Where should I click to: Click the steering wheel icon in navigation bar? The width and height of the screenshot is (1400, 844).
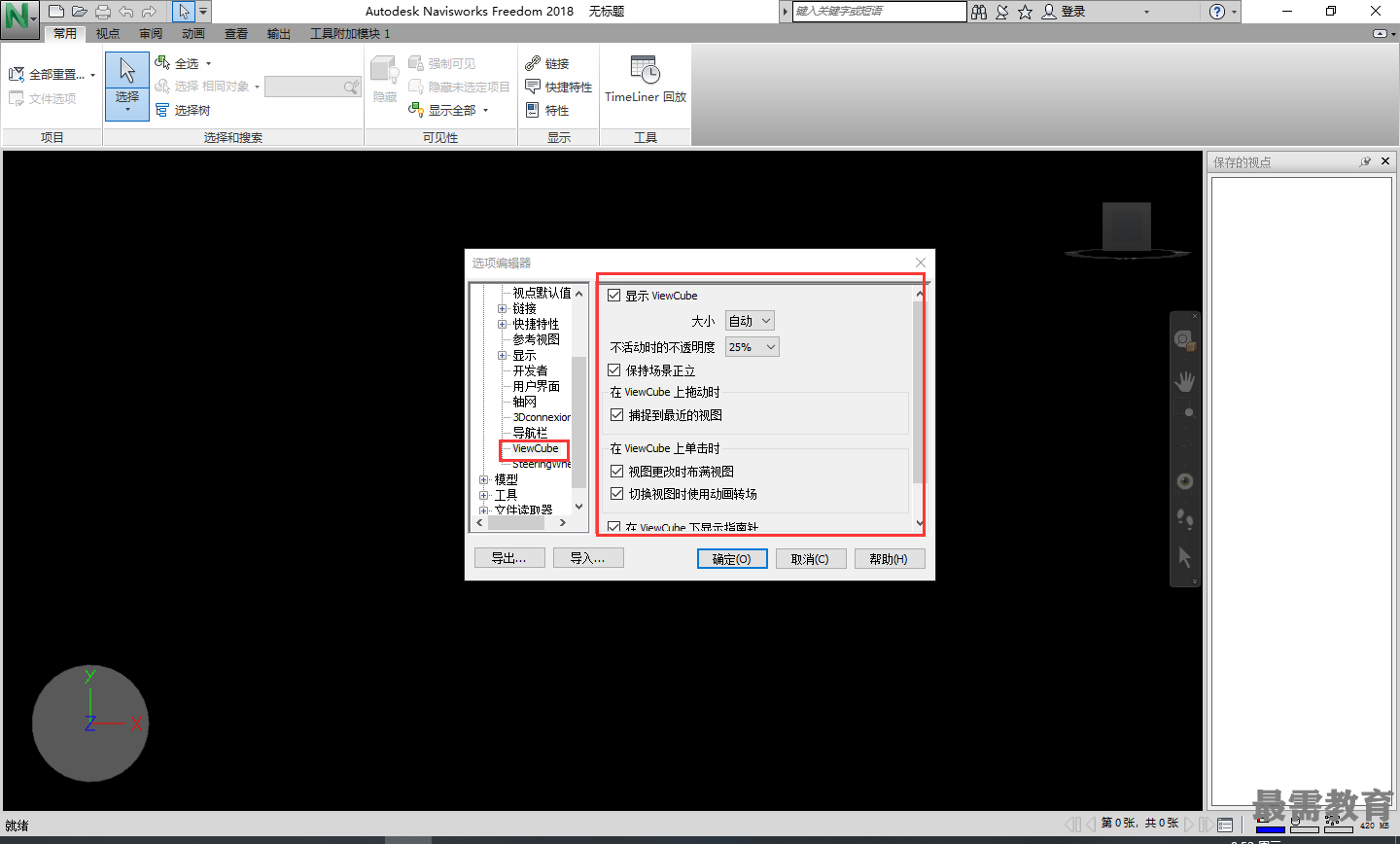1184,339
